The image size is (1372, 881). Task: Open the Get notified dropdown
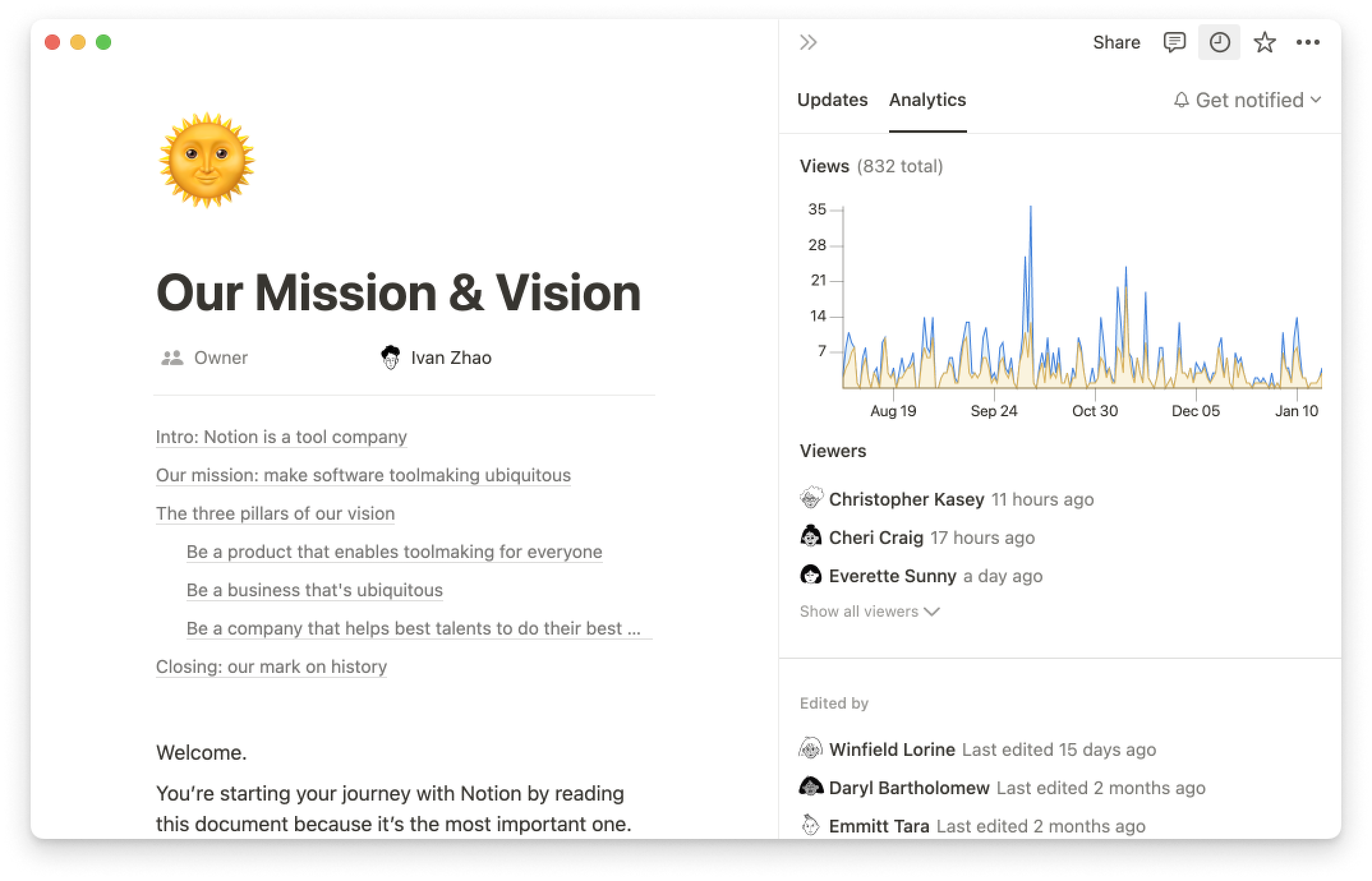tap(1247, 100)
